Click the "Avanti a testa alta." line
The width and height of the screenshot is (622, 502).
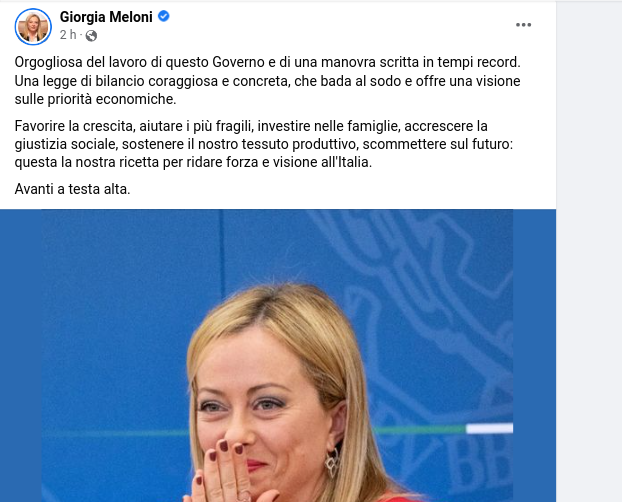(x=73, y=189)
